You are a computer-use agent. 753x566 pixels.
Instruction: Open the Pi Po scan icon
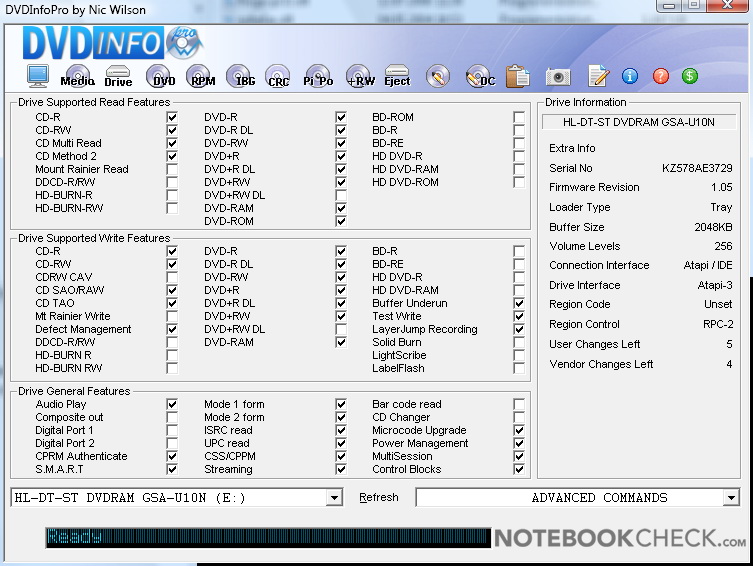click(x=318, y=76)
